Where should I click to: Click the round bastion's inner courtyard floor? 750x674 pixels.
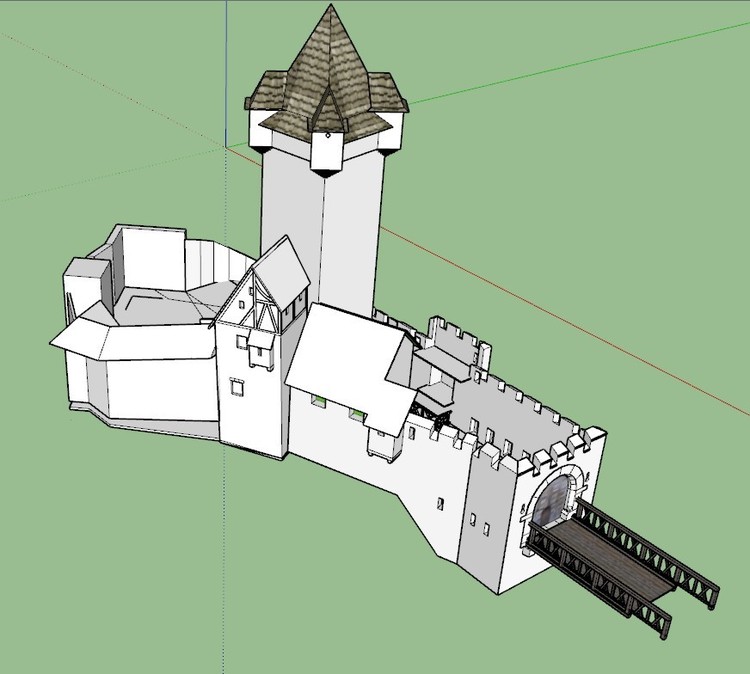coord(167,304)
